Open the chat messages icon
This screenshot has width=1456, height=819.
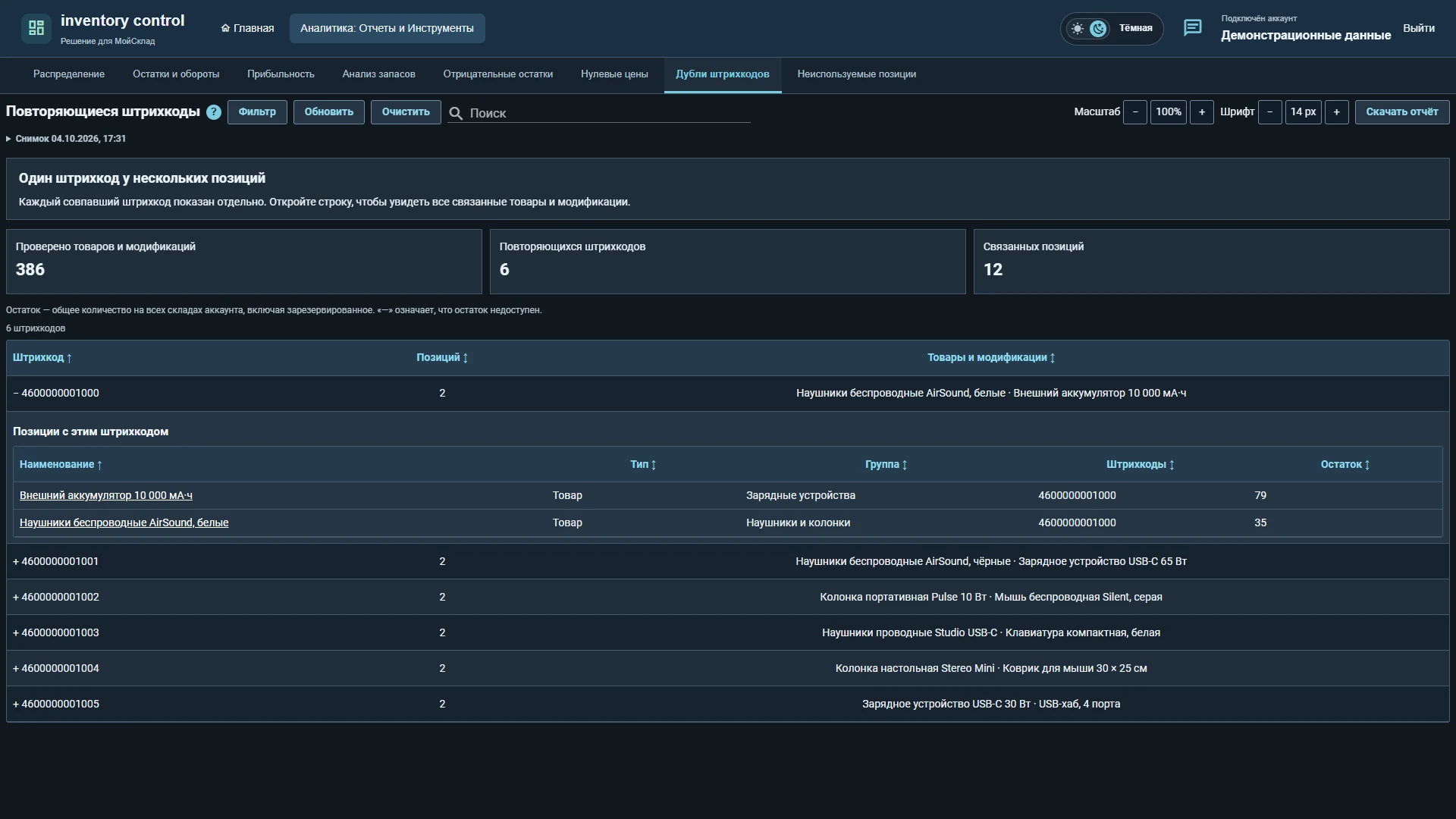(1192, 28)
